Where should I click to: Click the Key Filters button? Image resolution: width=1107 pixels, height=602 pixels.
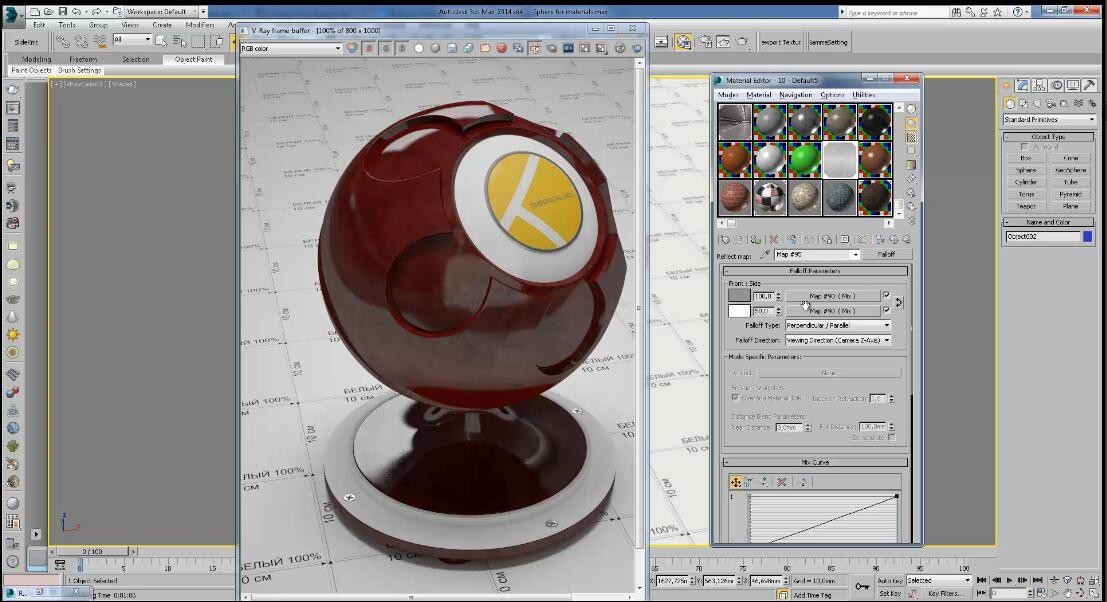[945, 594]
